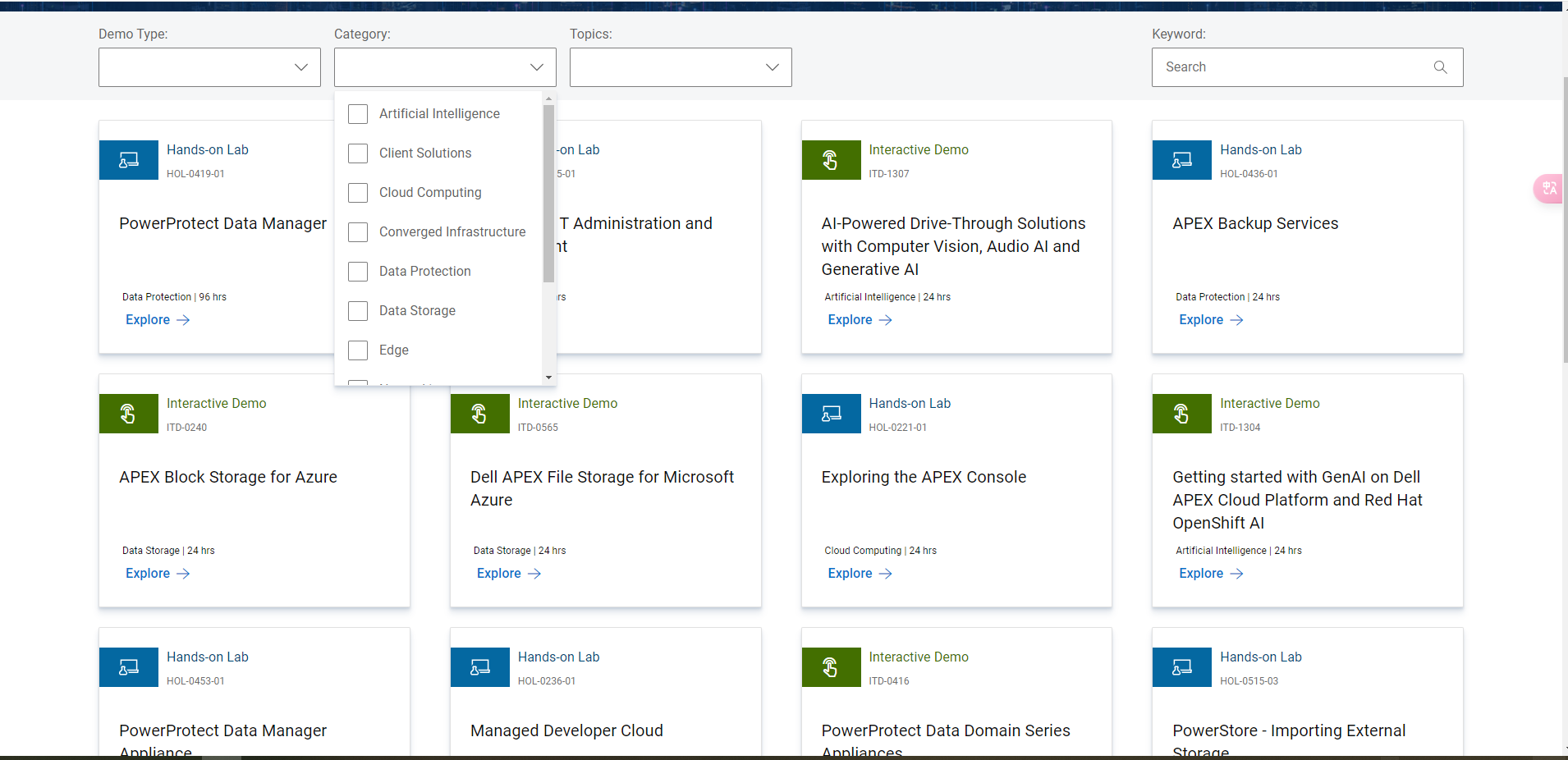Click the Hands-on Lab icon for HOL-0436-01
The image size is (1568, 760).
point(1182,160)
